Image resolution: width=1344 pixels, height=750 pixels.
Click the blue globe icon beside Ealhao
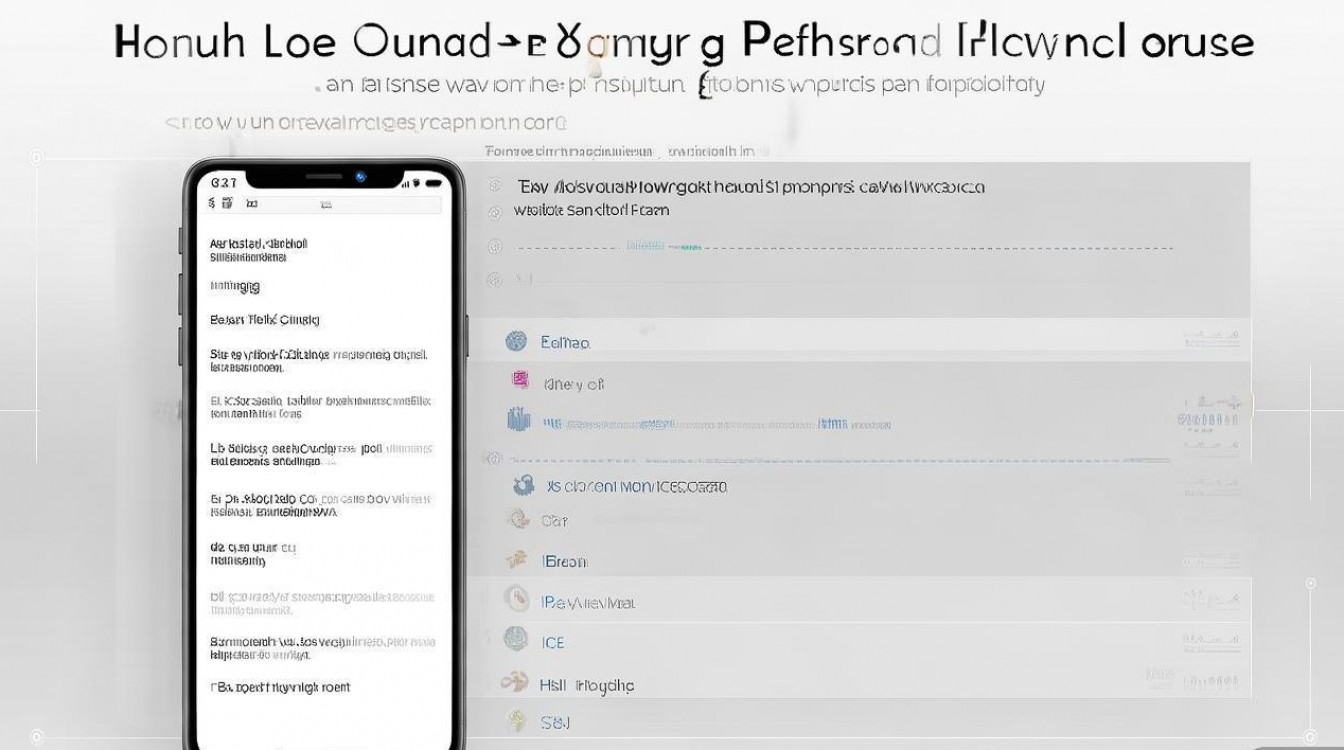[x=516, y=342]
